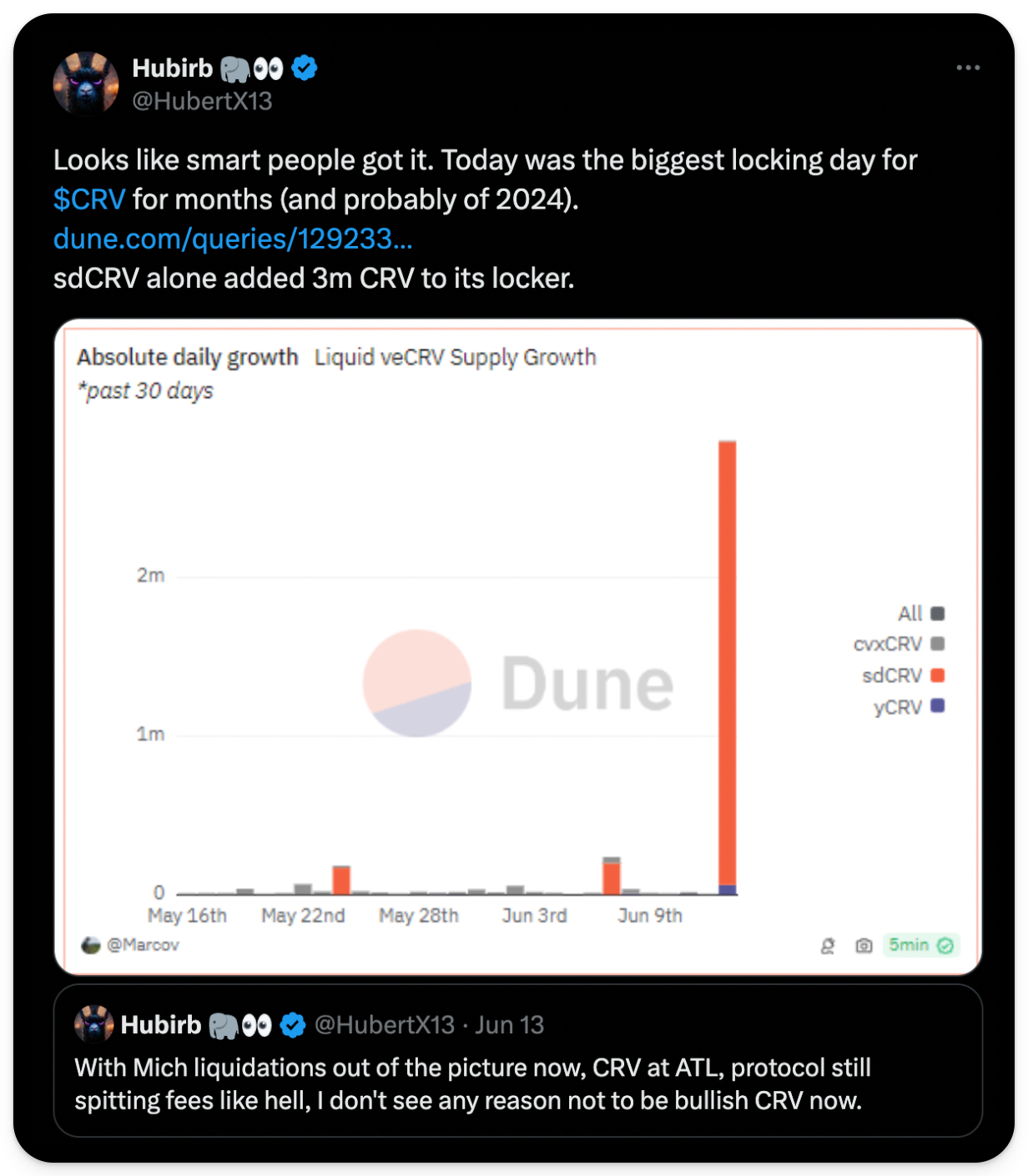
Task: Open the quoted tweet about Mich liquidations
Action: tap(517, 1084)
